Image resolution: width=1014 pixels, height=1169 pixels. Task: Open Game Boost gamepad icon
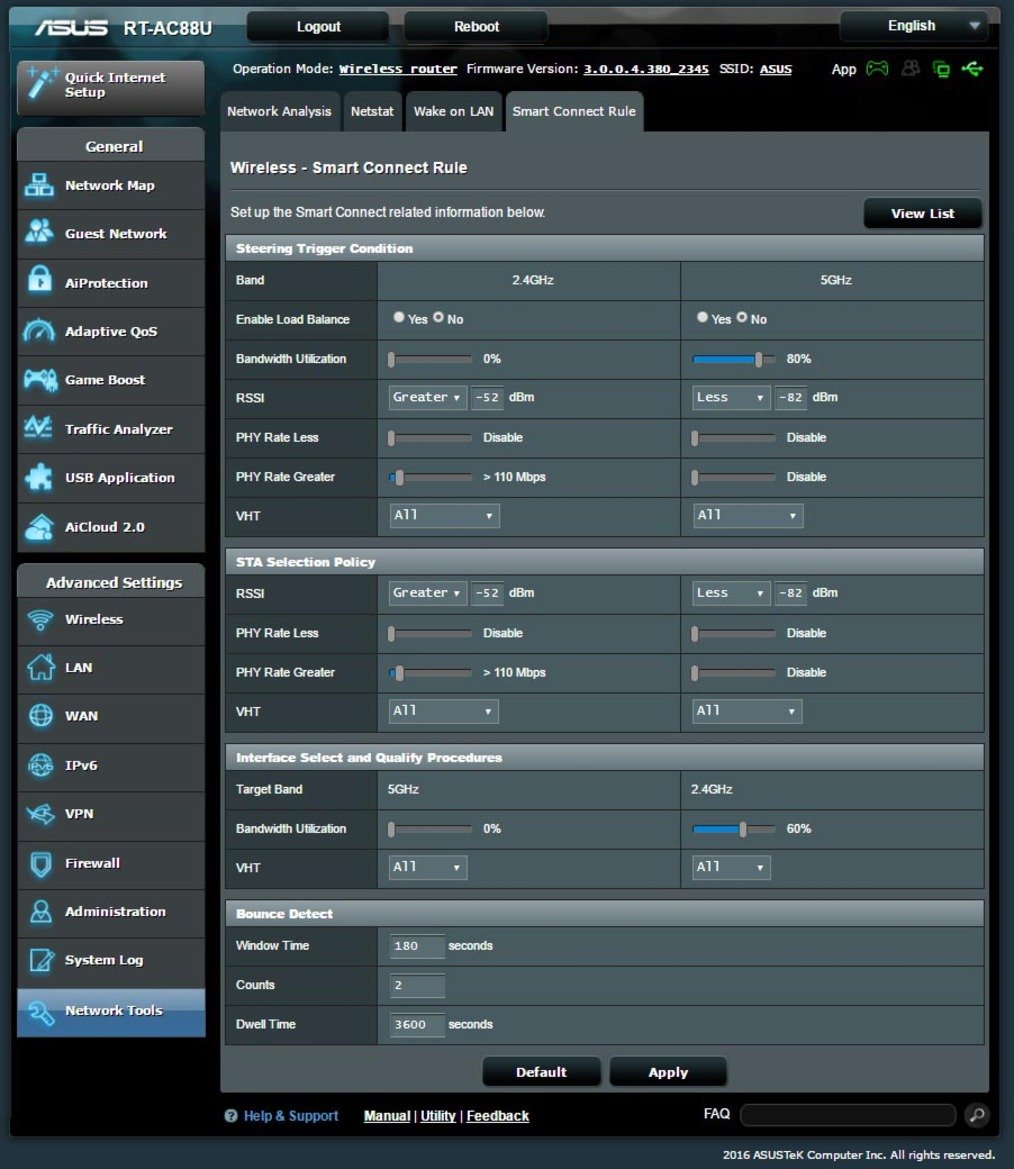(40, 379)
